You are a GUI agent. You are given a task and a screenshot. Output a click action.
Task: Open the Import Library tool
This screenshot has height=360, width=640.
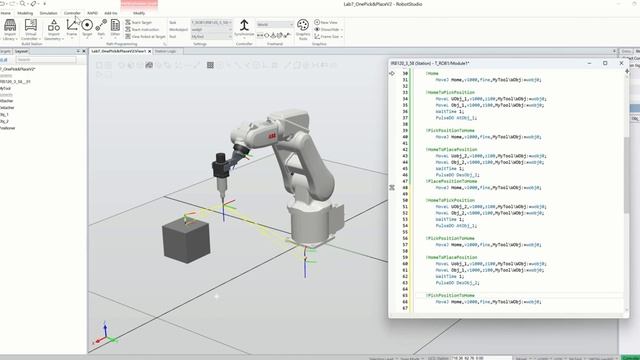[10, 29]
